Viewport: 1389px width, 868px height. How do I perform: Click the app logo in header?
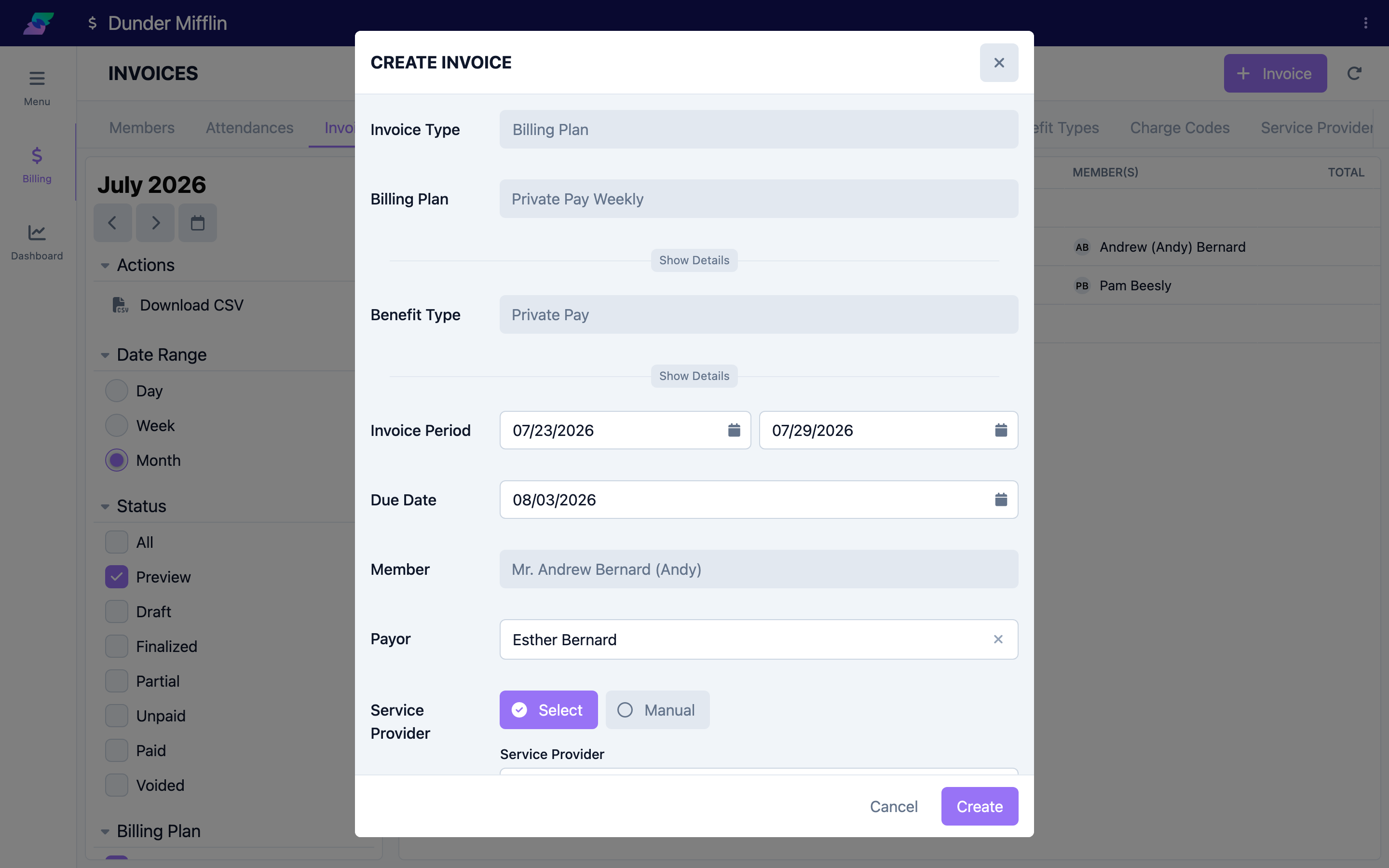point(39,23)
